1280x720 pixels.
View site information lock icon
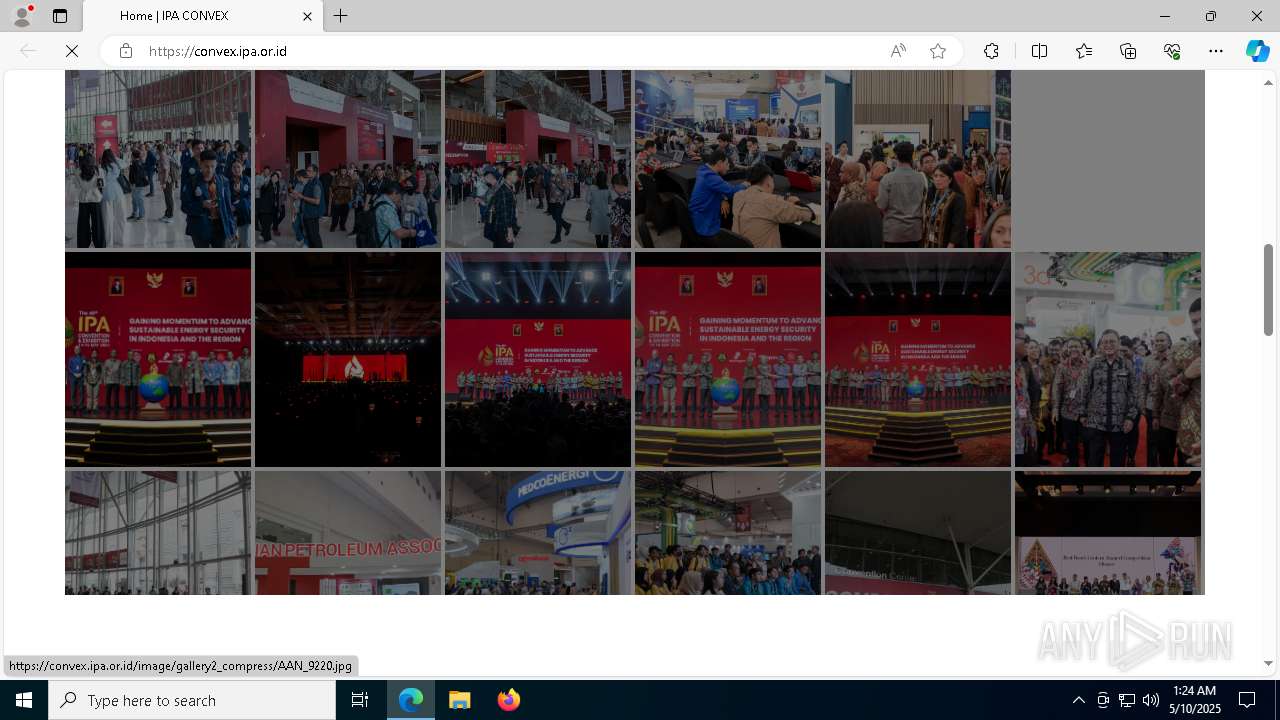(x=126, y=51)
